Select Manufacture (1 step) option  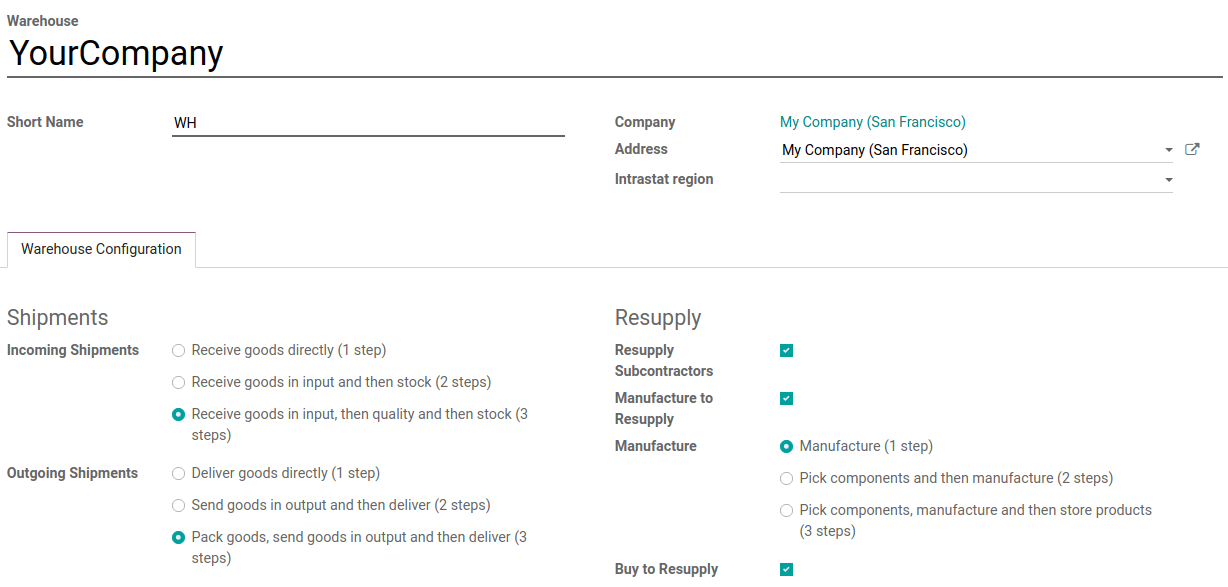pyautogui.click(x=786, y=446)
